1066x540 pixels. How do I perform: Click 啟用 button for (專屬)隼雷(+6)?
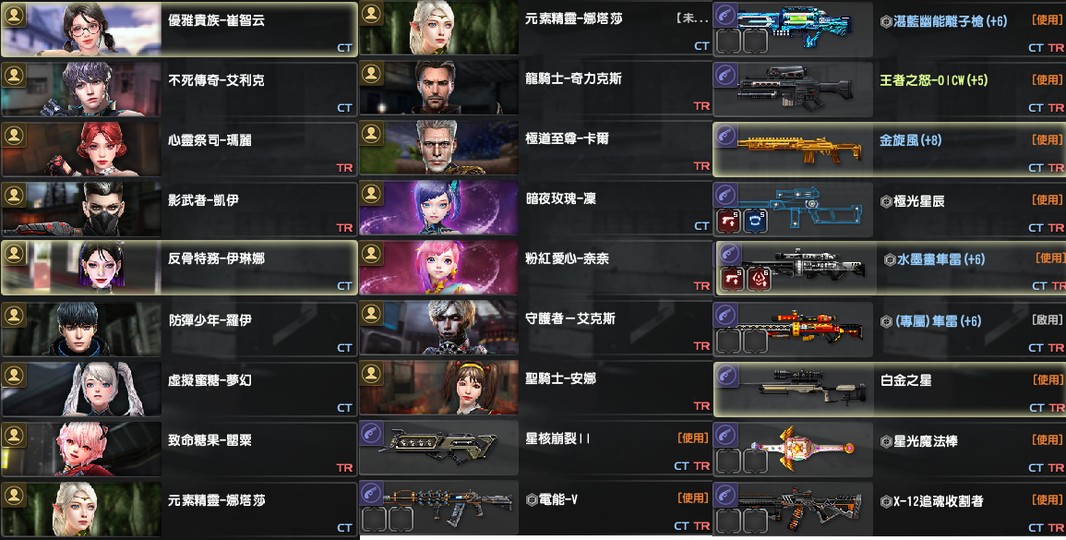(x=1046, y=320)
